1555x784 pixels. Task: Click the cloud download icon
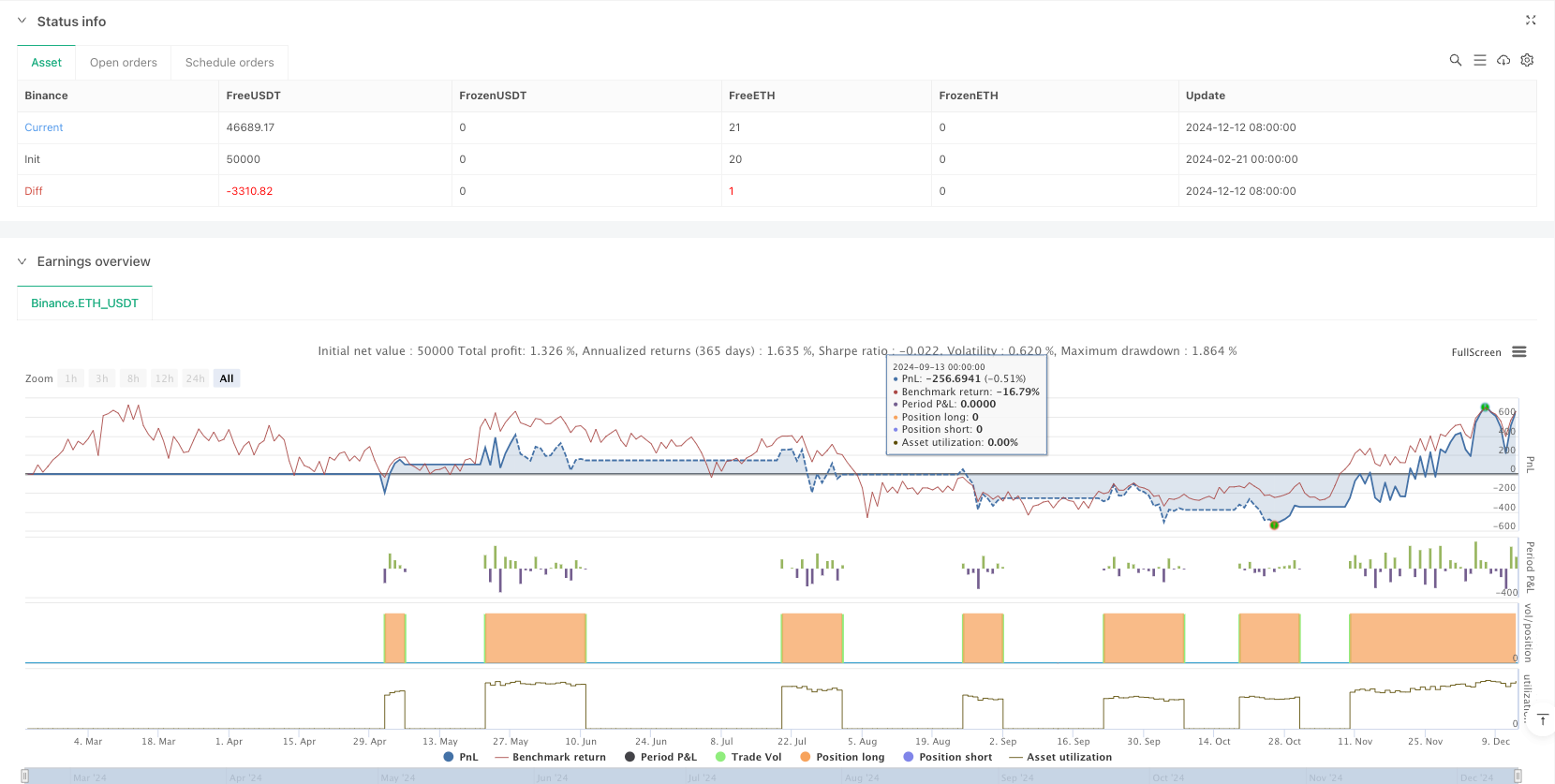tap(1503, 60)
